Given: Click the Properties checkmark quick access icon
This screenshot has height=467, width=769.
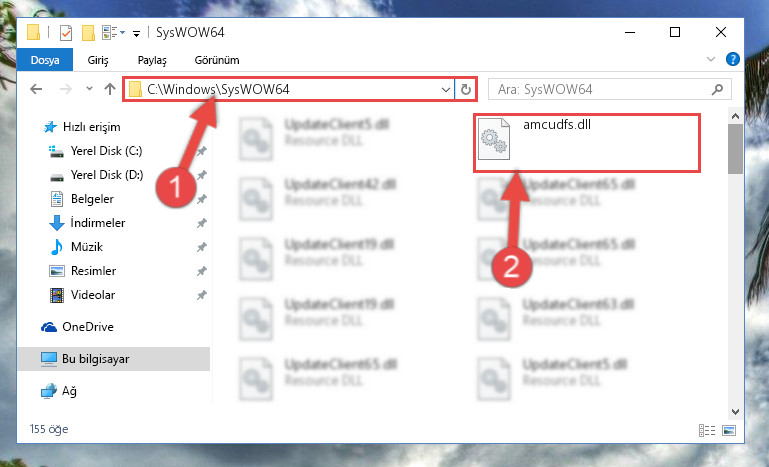Looking at the screenshot, I should [66, 33].
